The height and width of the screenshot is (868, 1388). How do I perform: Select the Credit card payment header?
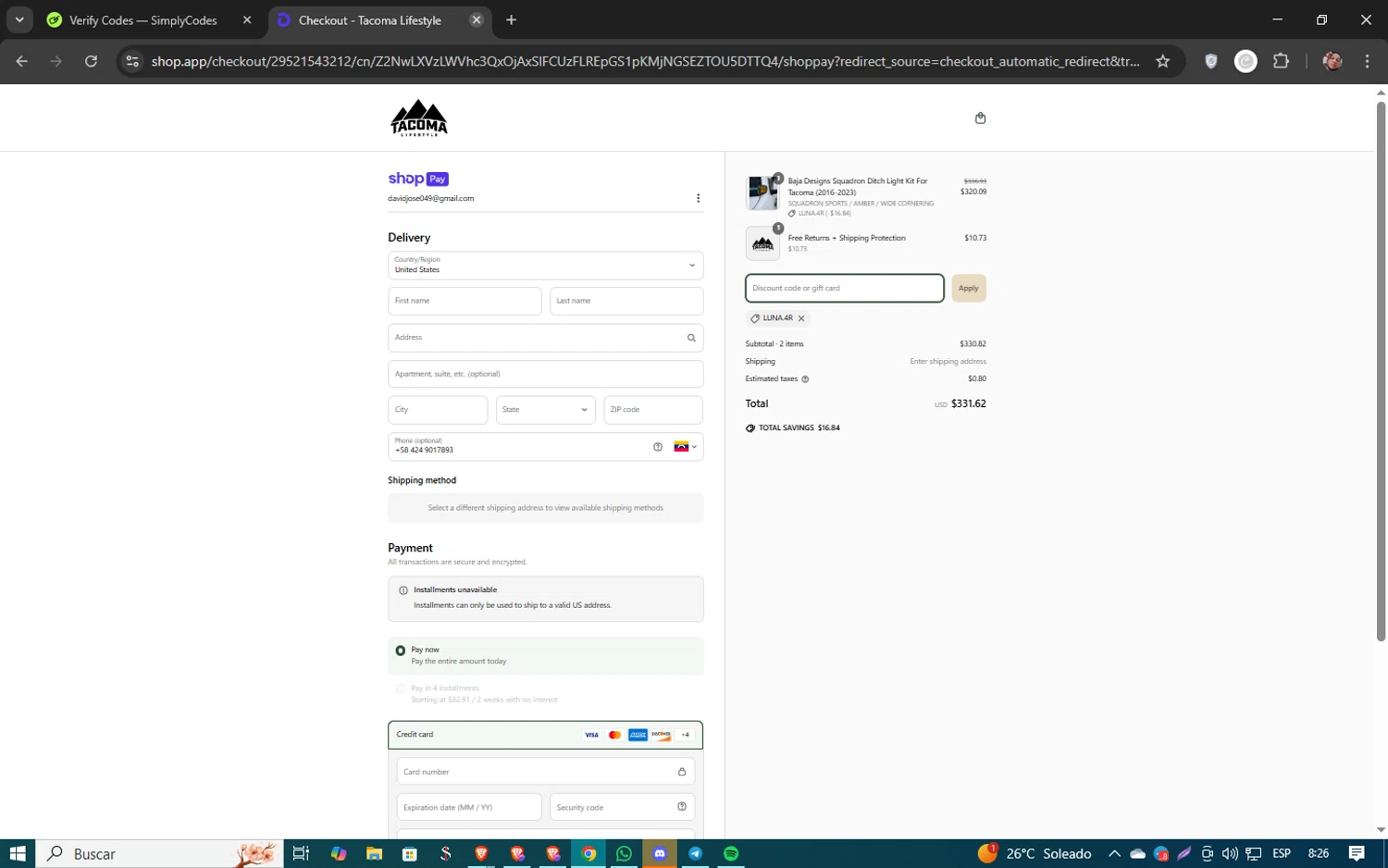tap(546, 735)
